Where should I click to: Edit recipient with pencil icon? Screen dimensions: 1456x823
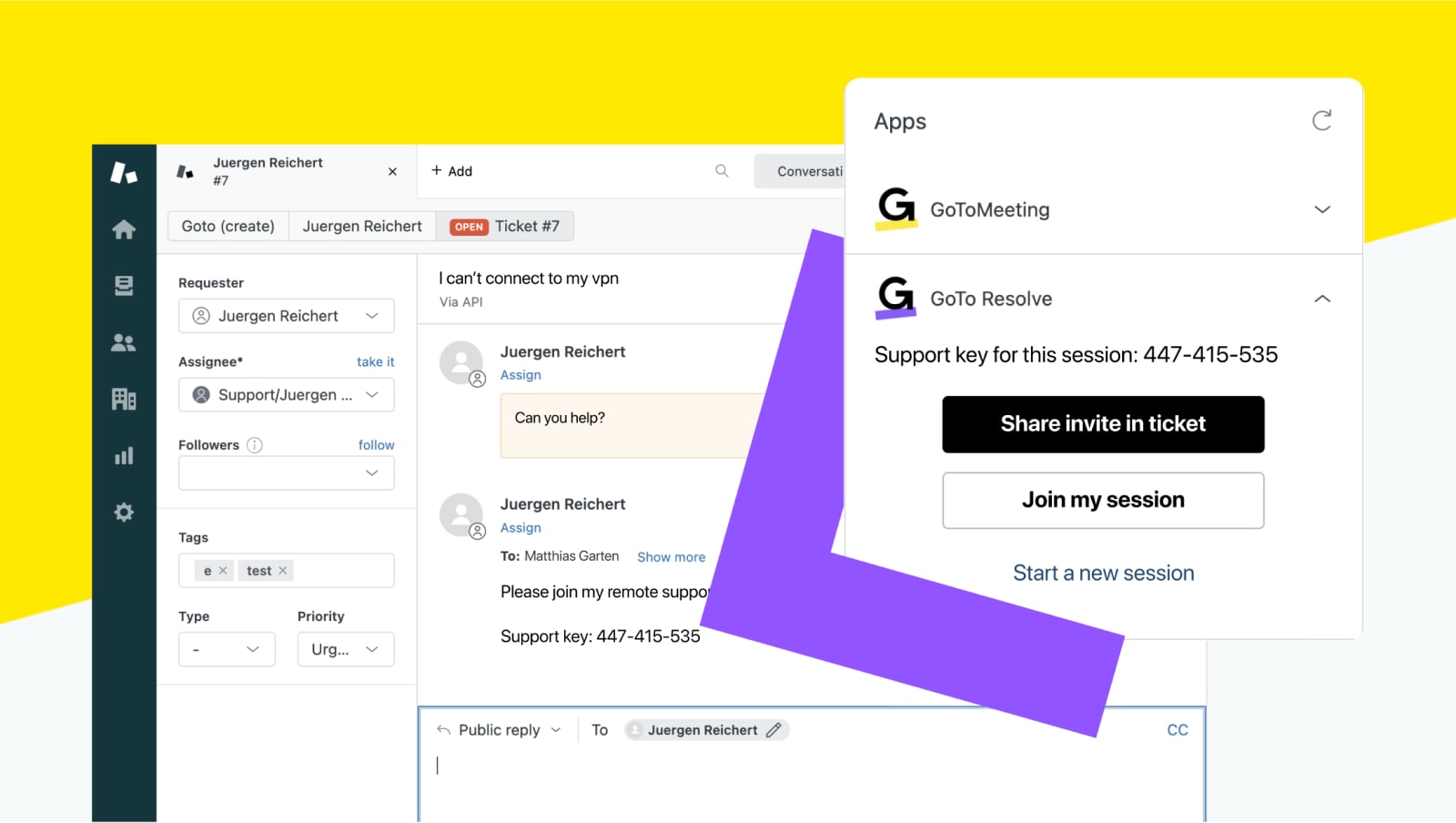click(x=773, y=730)
